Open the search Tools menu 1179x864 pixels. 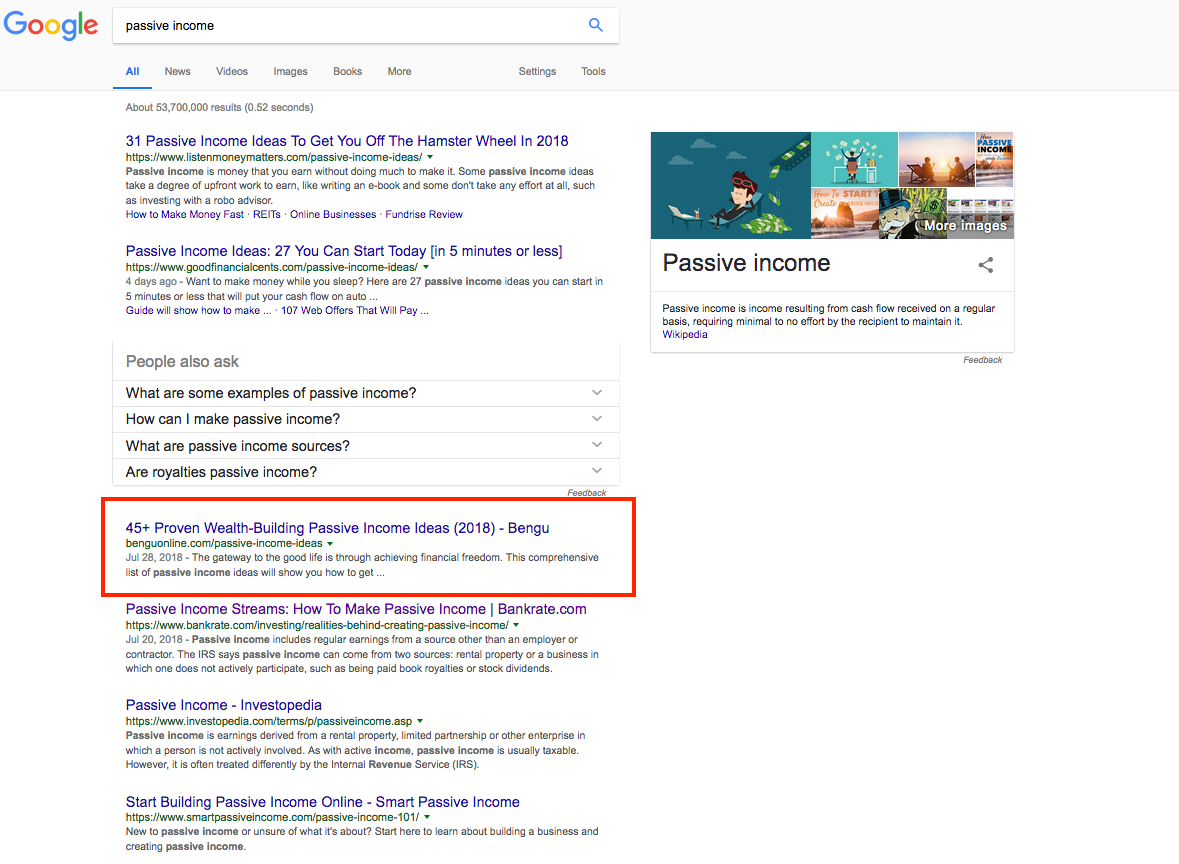(x=593, y=71)
